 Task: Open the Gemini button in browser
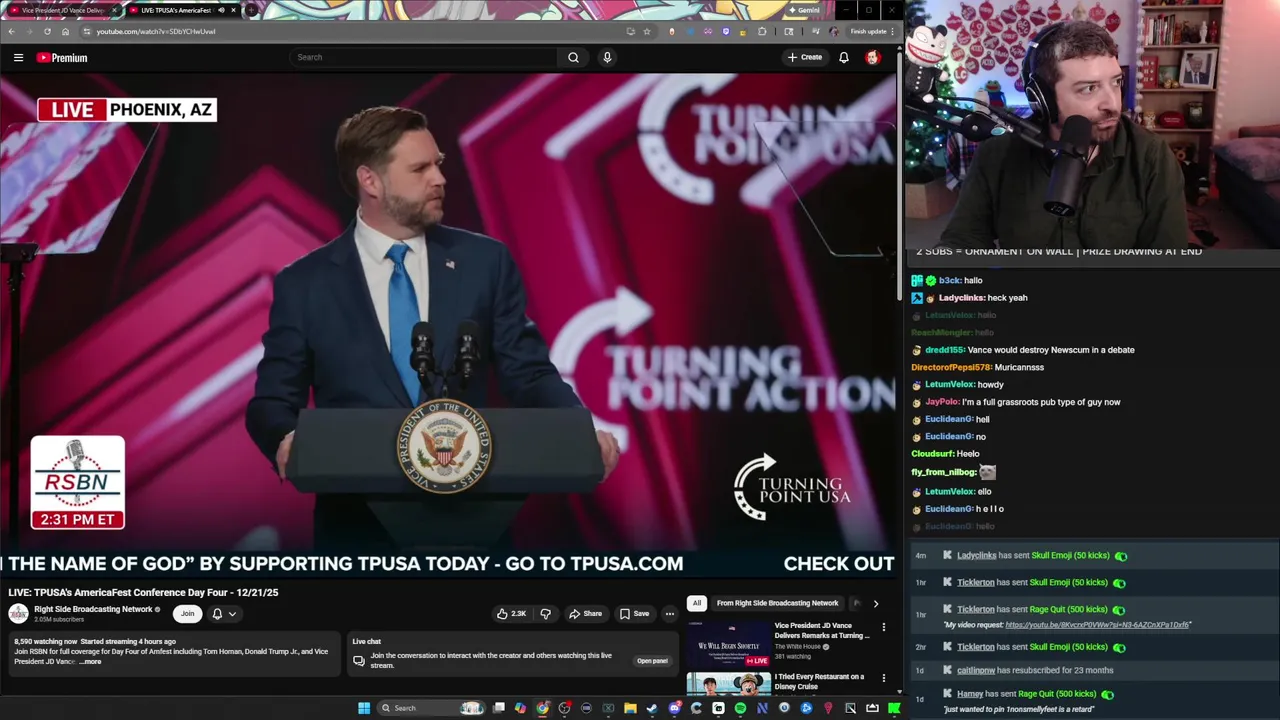pyautogui.click(x=804, y=10)
